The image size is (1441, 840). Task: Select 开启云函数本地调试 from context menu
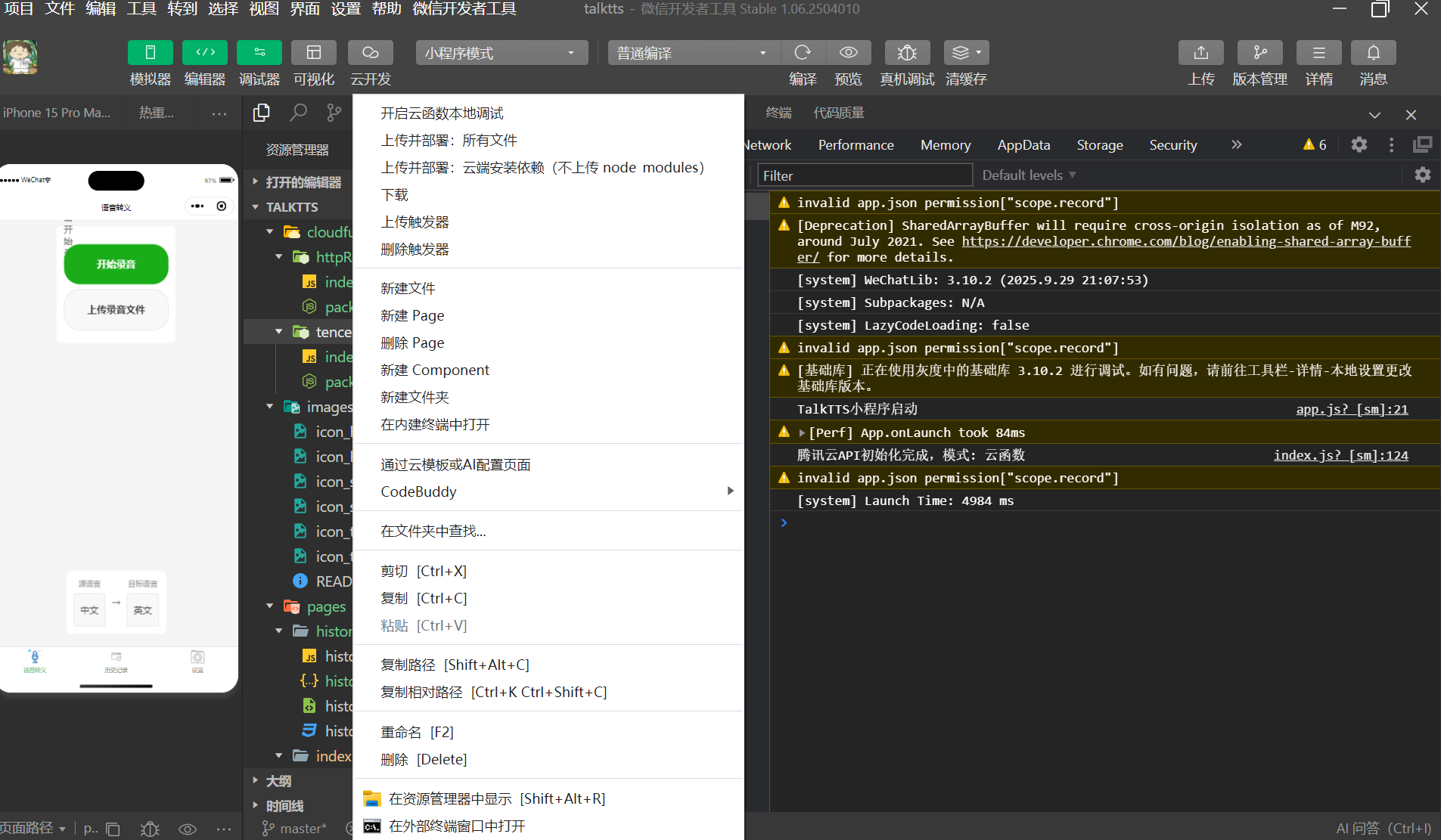click(548, 113)
